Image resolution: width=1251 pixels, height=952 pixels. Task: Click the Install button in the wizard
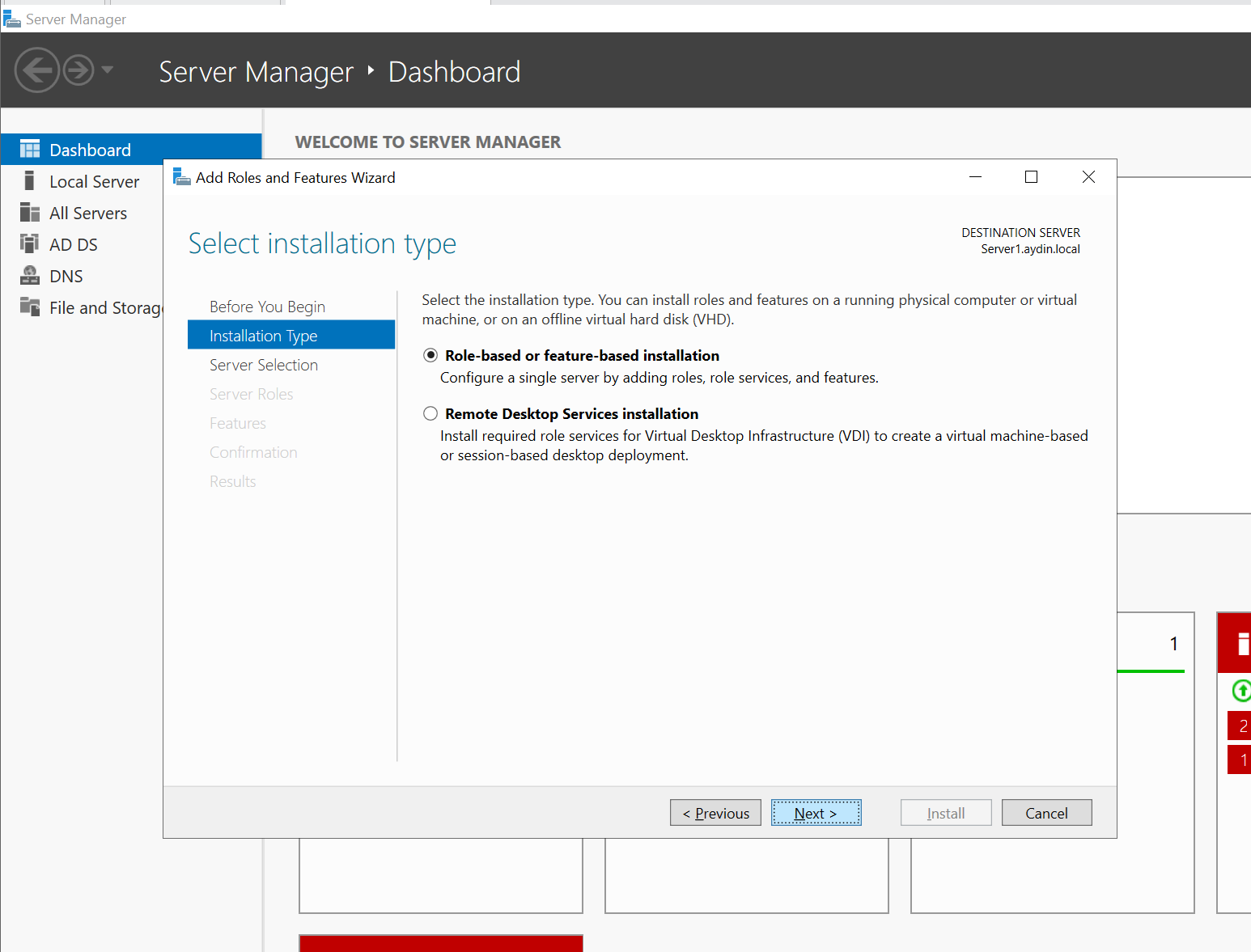tap(946, 813)
